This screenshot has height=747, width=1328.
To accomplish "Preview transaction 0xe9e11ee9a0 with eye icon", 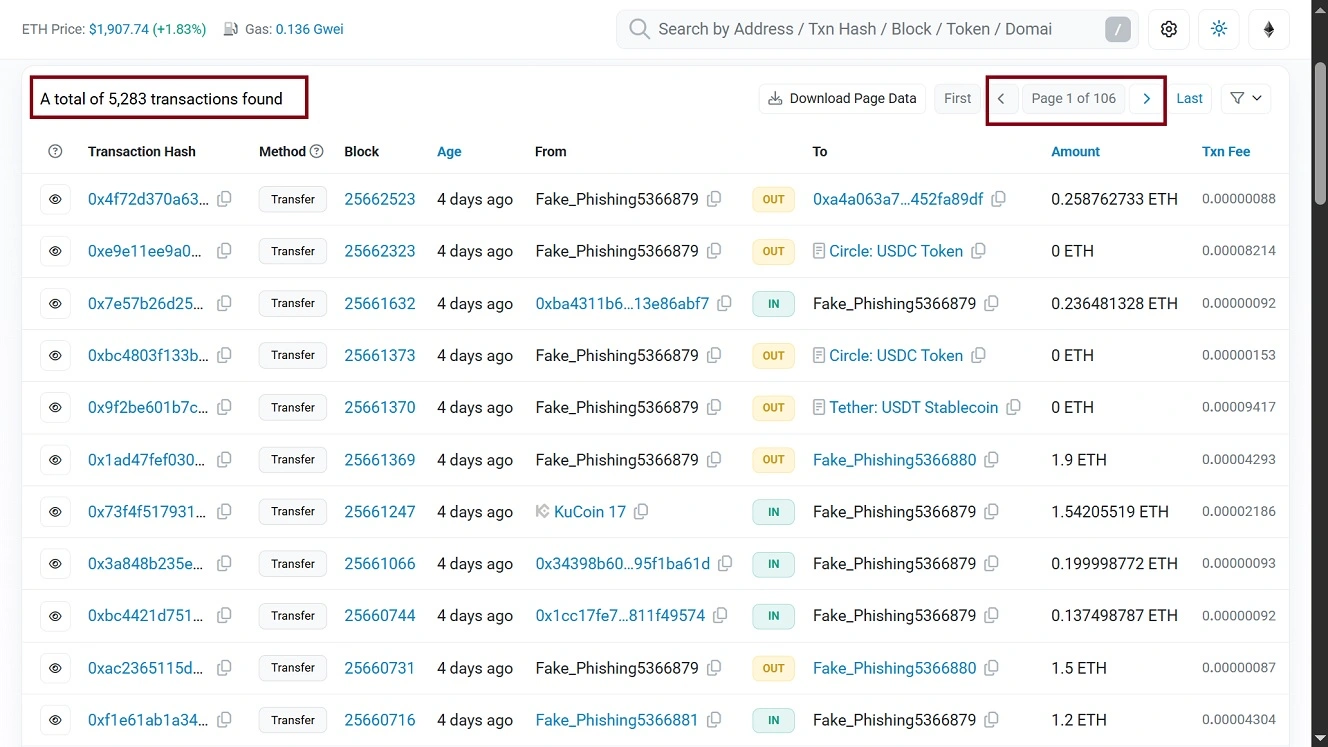I will (55, 251).
